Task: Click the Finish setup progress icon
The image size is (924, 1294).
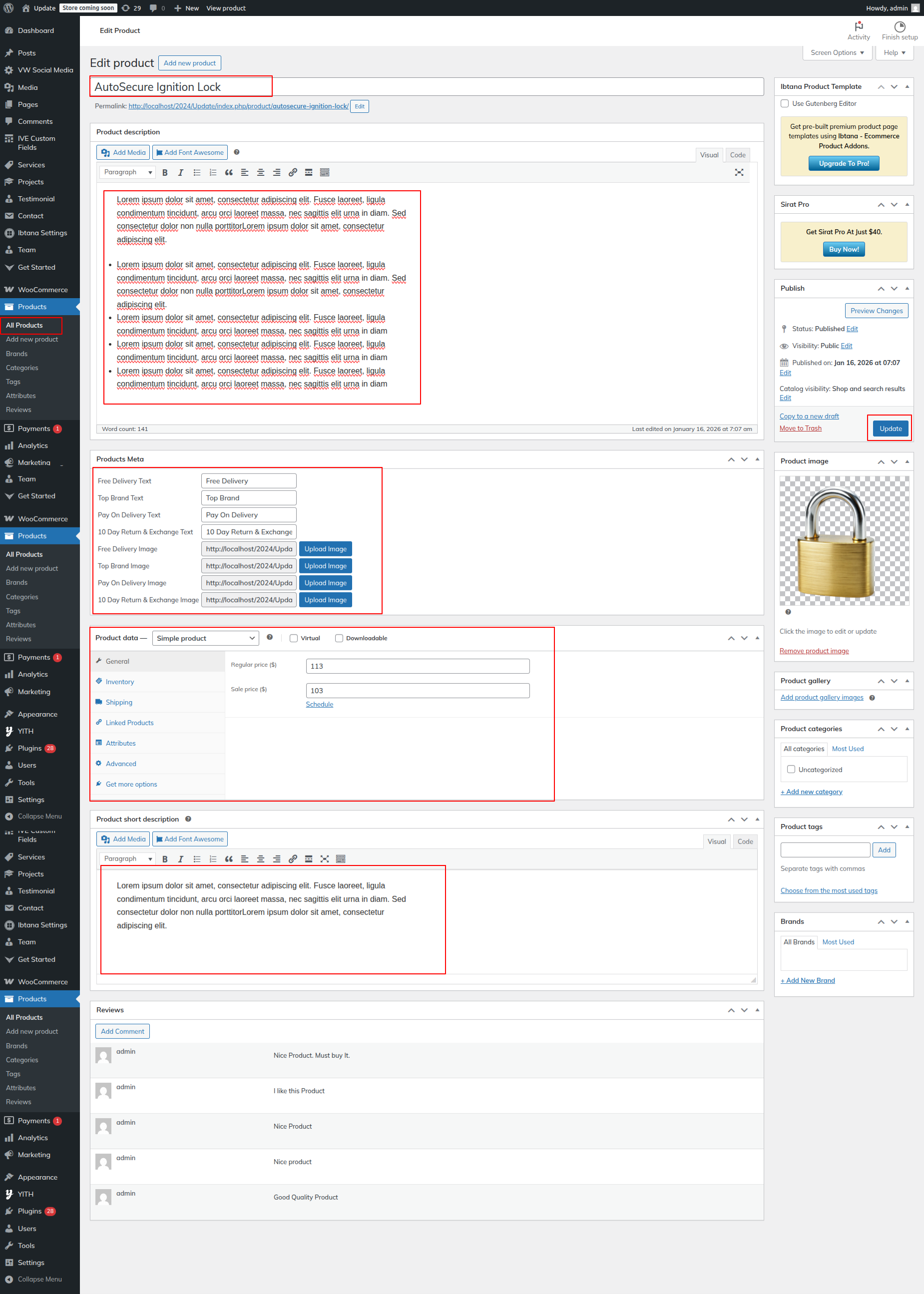Action: click(899, 27)
